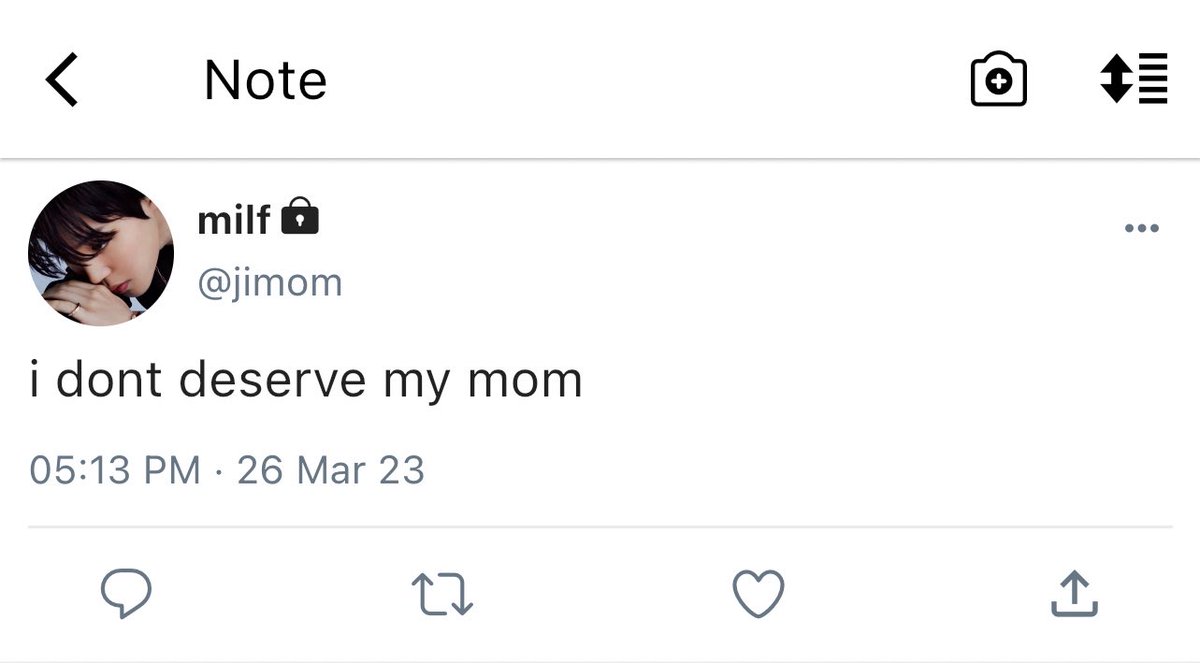Click the word "mom" ending the tweet
The width and height of the screenshot is (1200, 663).
click(534, 381)
